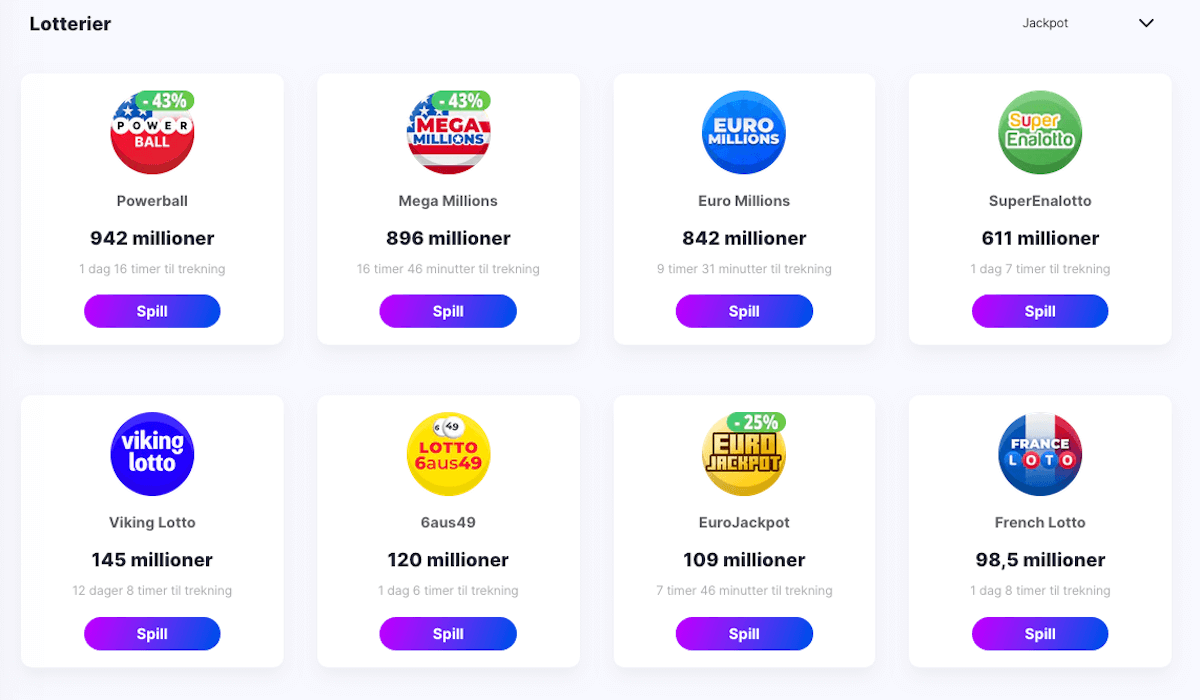Select the yellow Lotto 6aus49 logo

coord(448,454)
